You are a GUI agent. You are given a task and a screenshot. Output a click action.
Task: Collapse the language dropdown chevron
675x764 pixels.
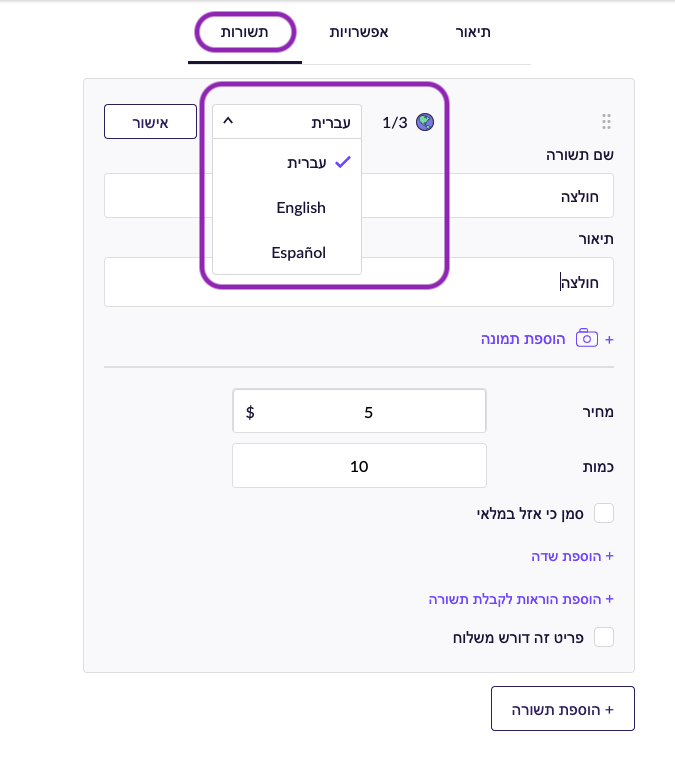coord(228,120)
